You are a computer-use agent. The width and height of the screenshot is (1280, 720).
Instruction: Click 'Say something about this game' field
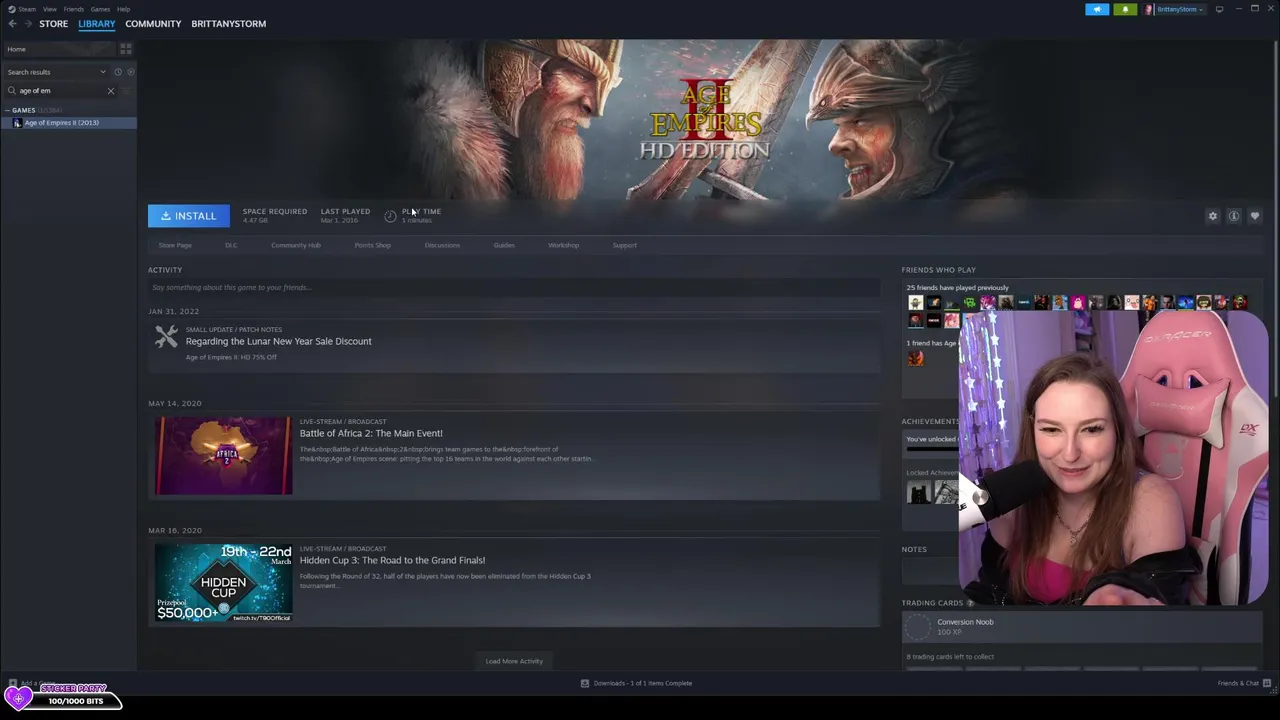pos(514,287)
